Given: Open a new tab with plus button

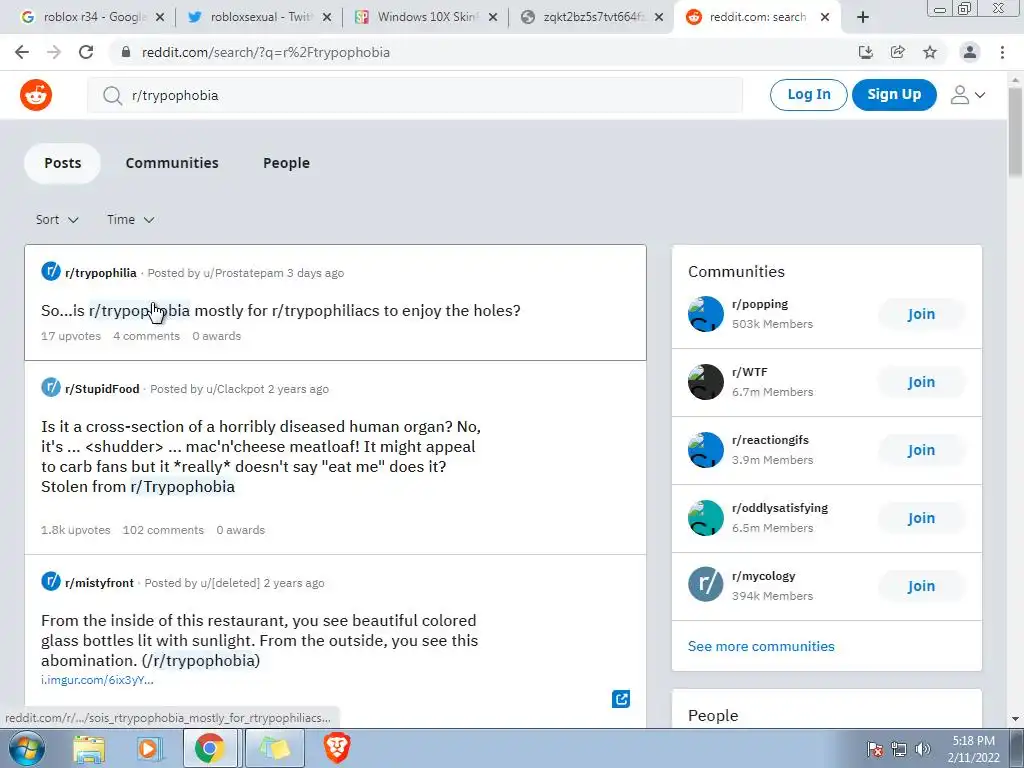Looking at the screenshot, I should (863, 18).
